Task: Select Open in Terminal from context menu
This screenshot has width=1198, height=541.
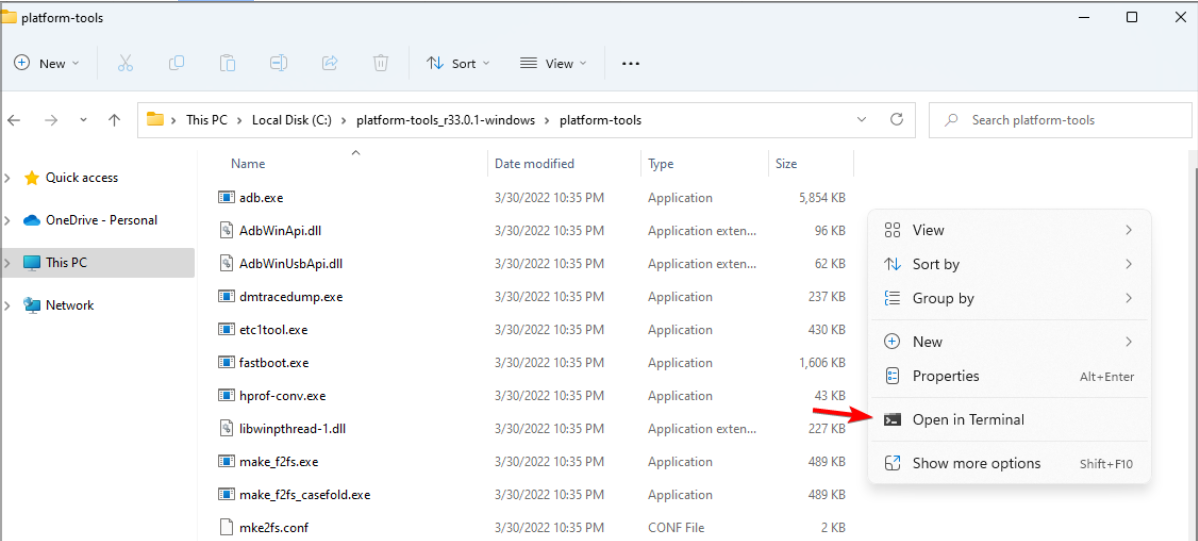Action: pyautogui.click(x=967, y=420)
